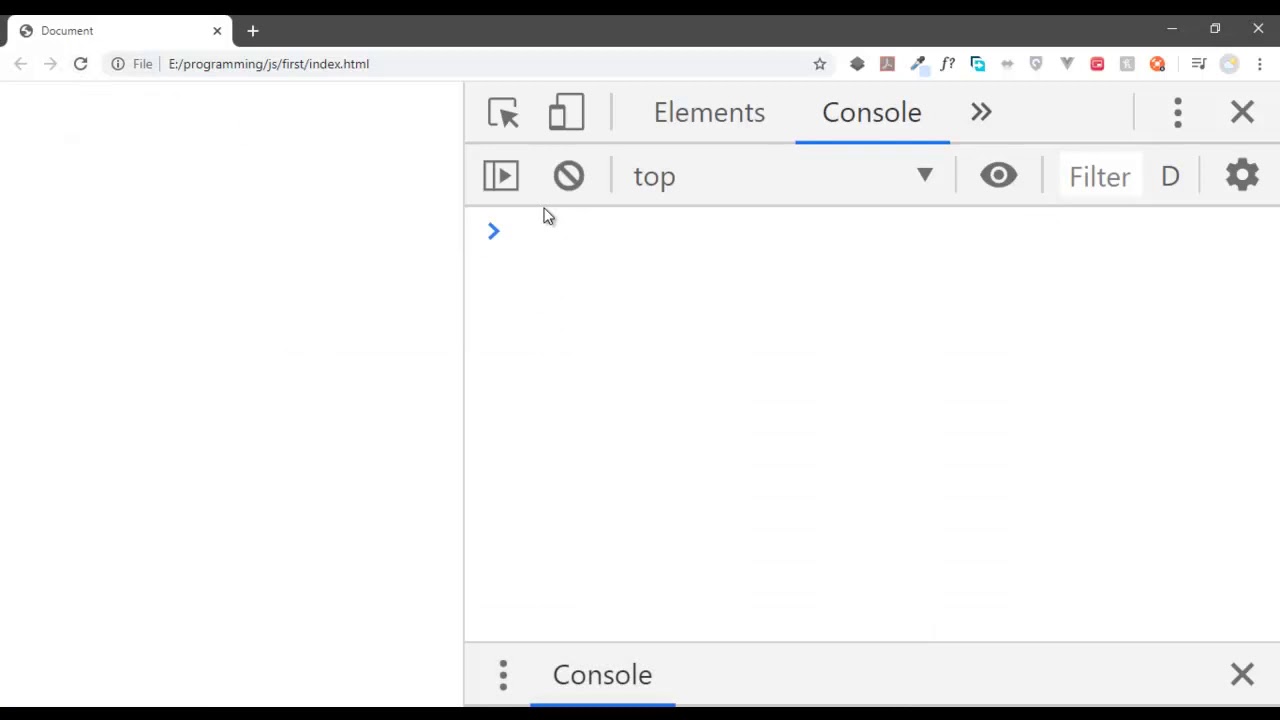Image resolution: width=1280 pixels, height=720 pixels.
Task: Open DevTools customize three-dot menu
Action: click(1178, 112)
